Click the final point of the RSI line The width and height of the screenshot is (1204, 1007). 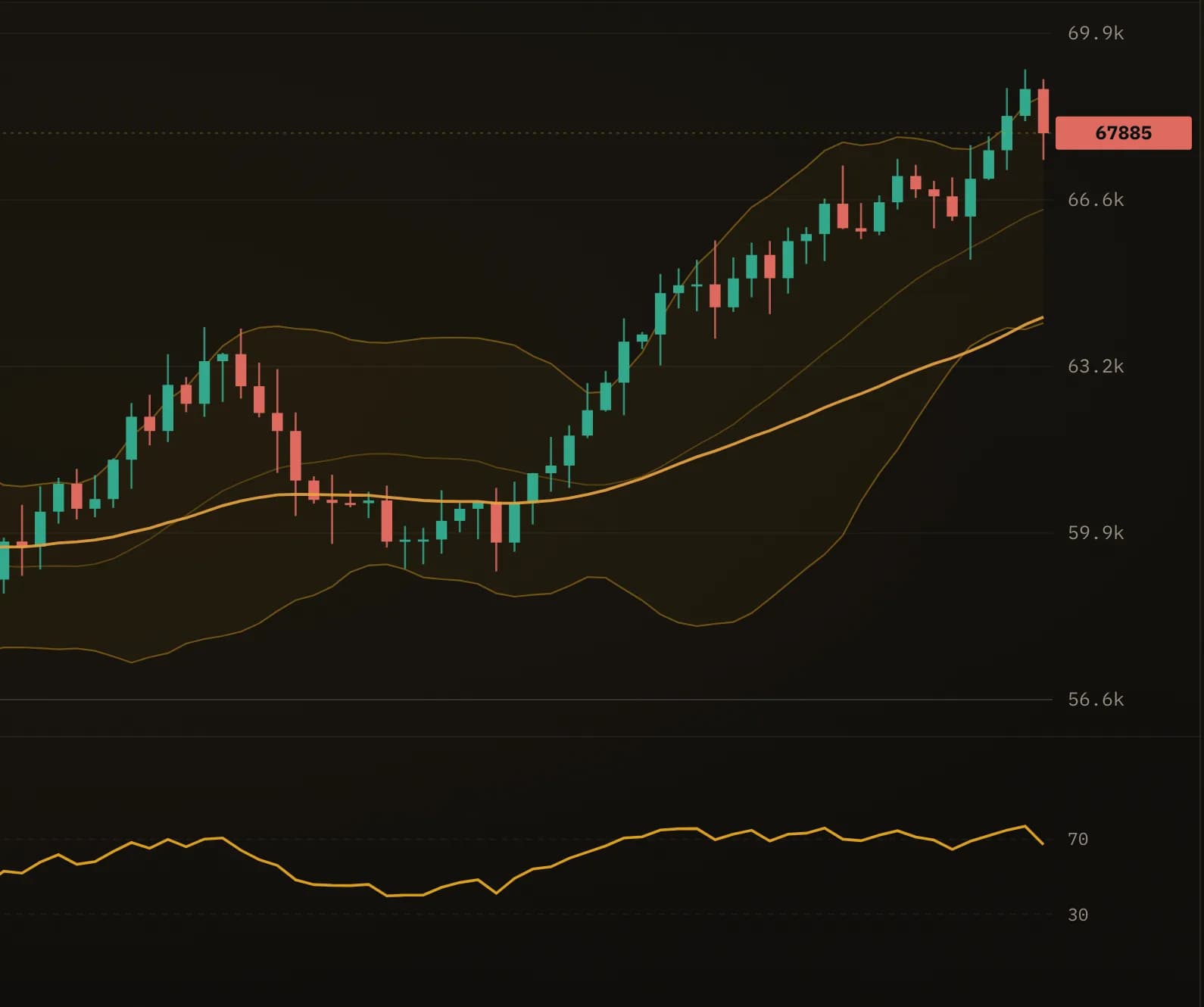1043,843
